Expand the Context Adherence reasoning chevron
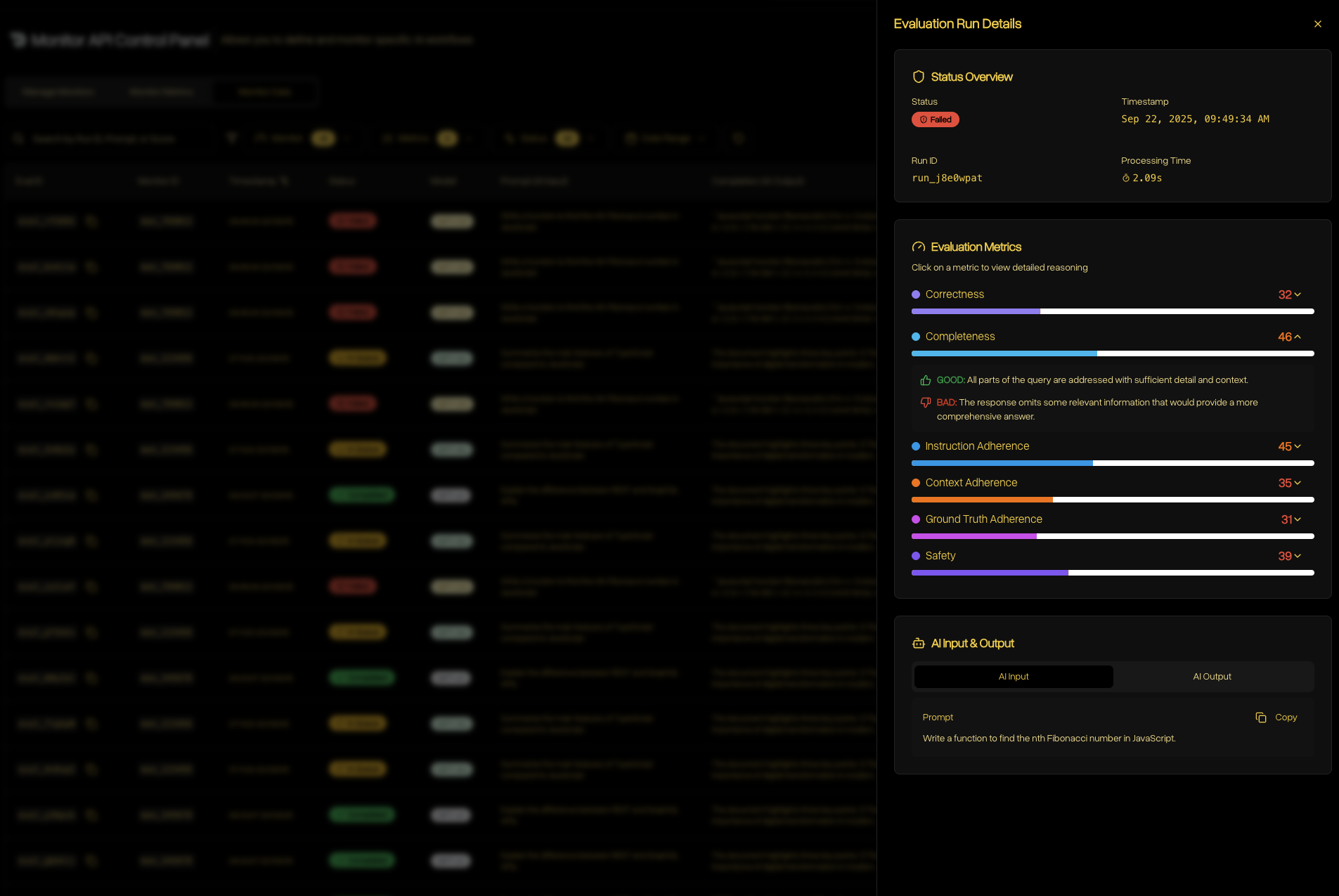This screenshot has width=1339, height=896. [1298, 483]
